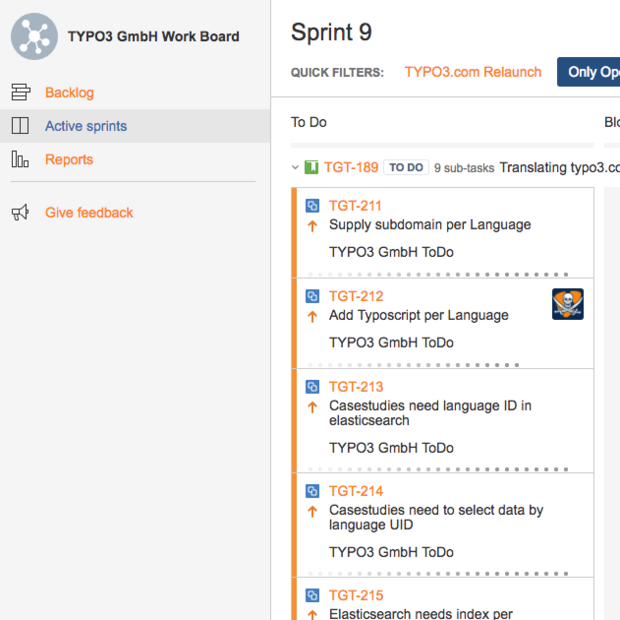620x620 pixels.
Task: Click the green story icon beside TGT-189
Action: pos(311,168)
